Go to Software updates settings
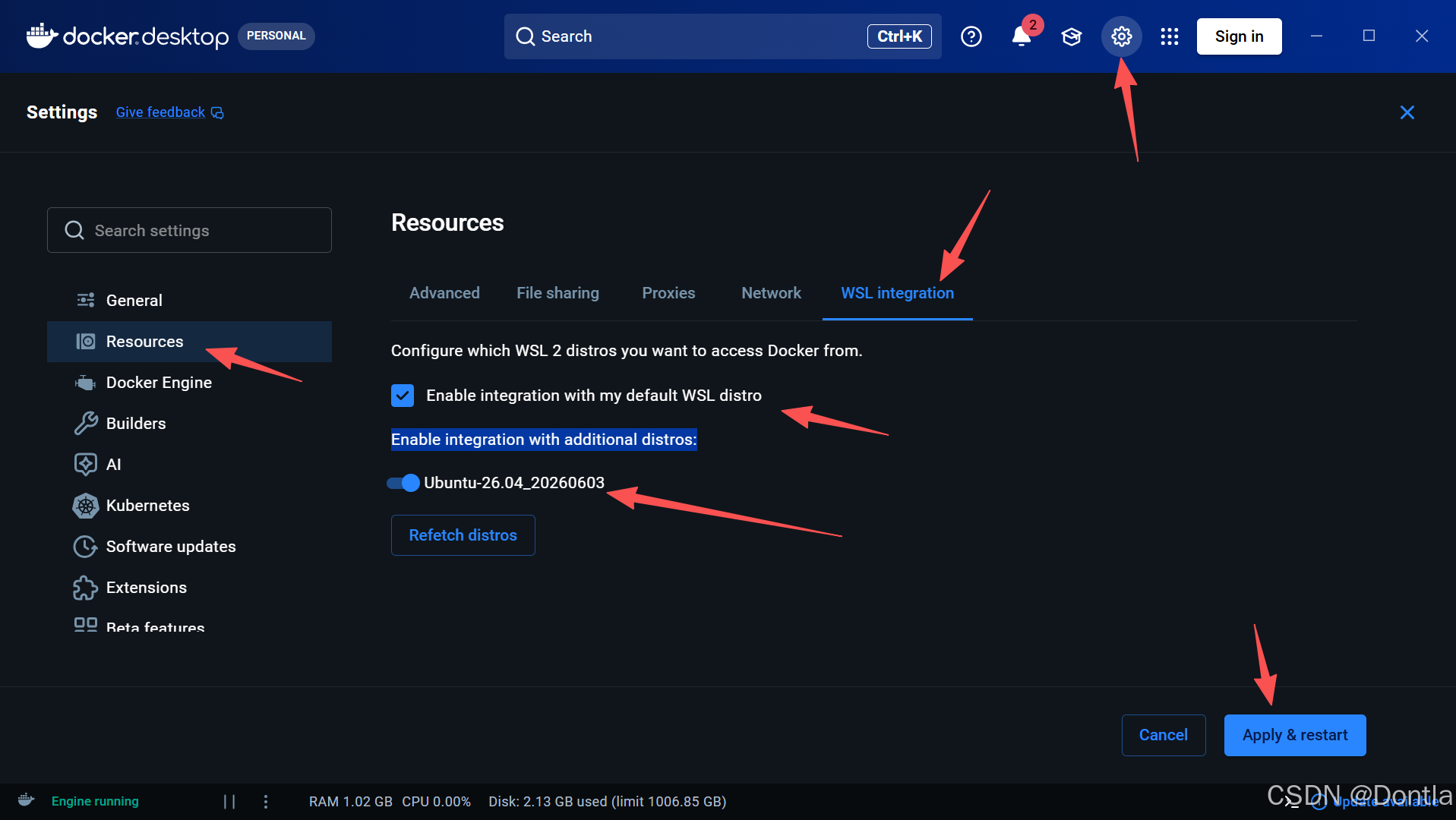 pos(189,546)
